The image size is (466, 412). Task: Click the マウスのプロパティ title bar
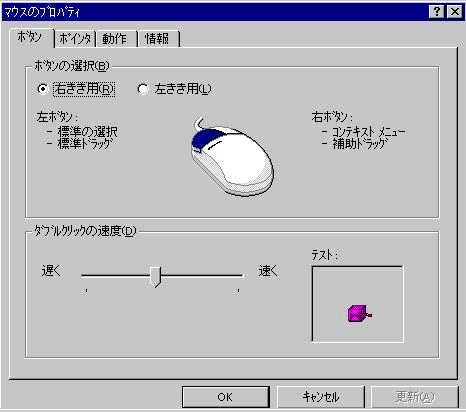click(213, 12)
